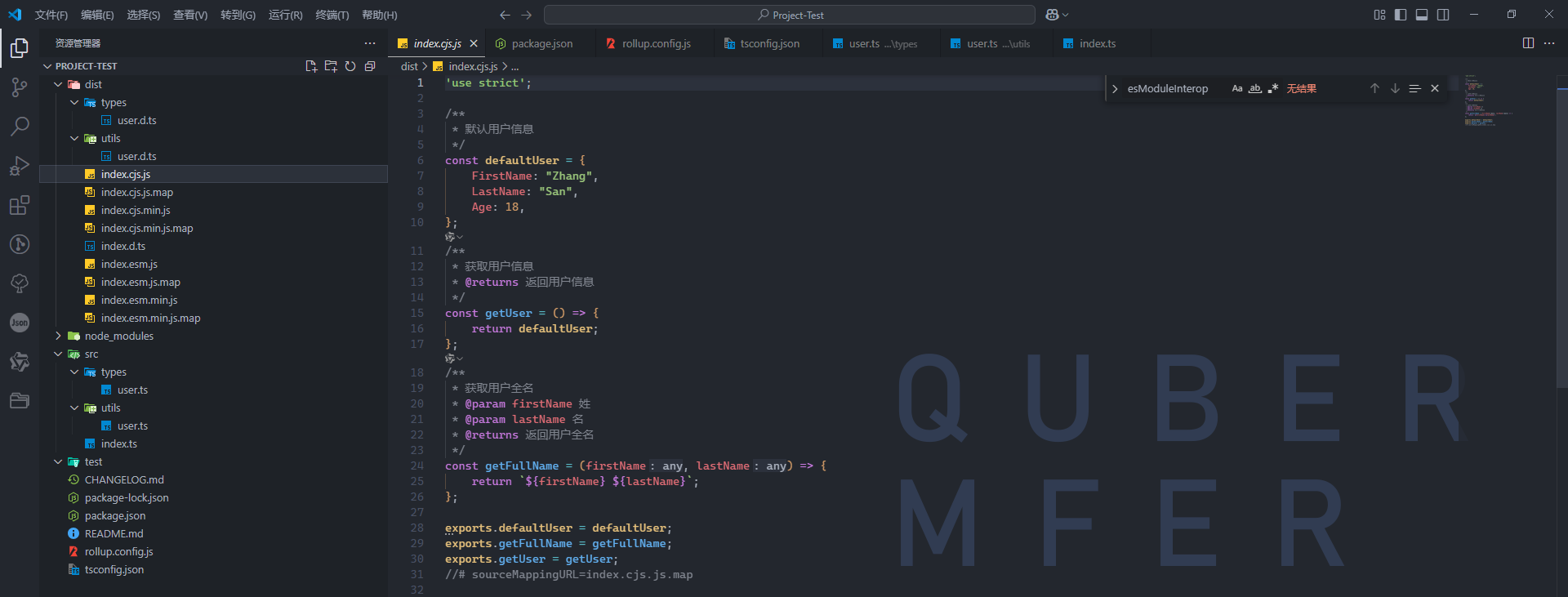Open the Extensions view
This screenshot has width=1568, height=597.
click(x=20, y=205)
